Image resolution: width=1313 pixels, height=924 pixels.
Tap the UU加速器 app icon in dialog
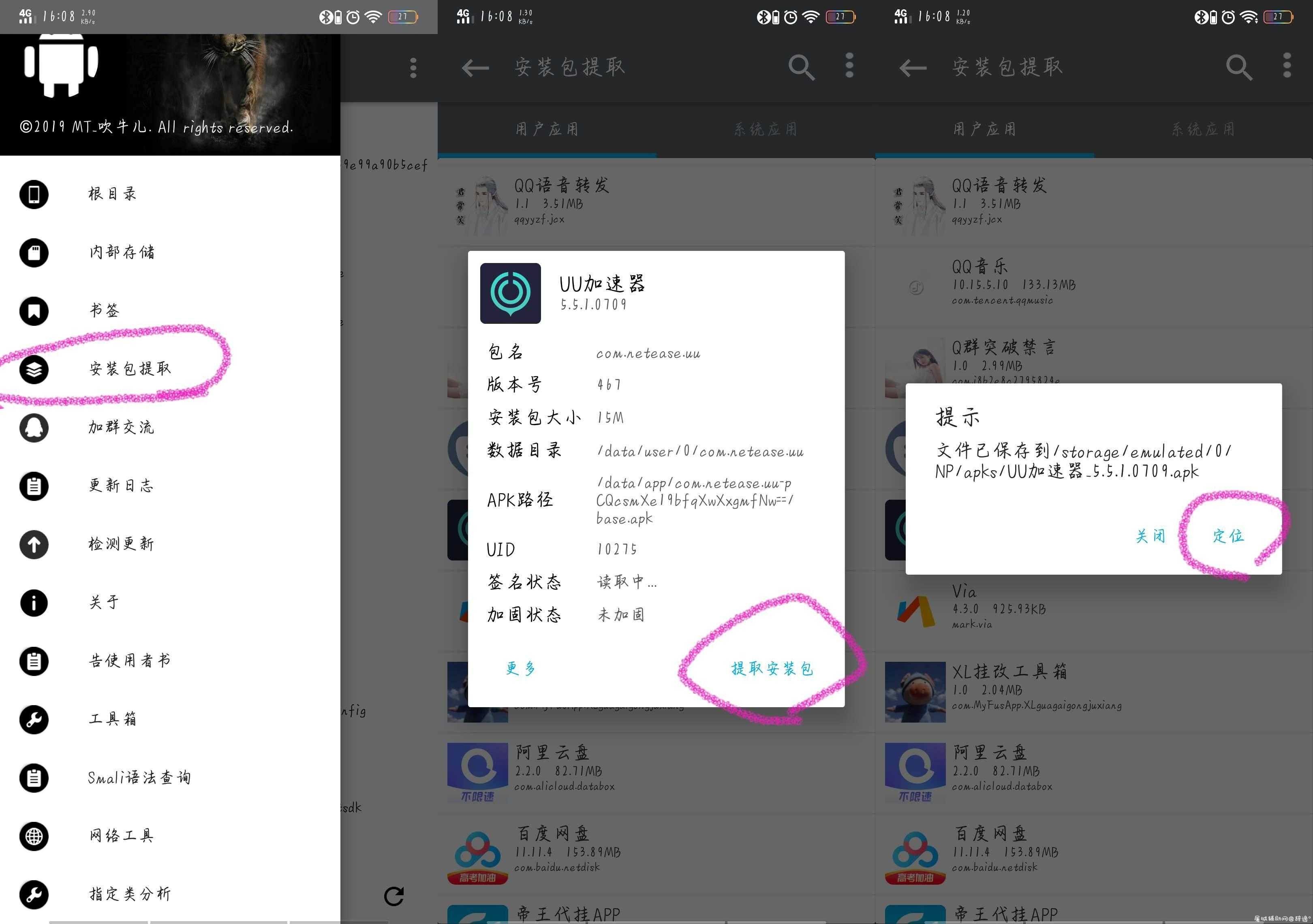(x=510, y=293)
